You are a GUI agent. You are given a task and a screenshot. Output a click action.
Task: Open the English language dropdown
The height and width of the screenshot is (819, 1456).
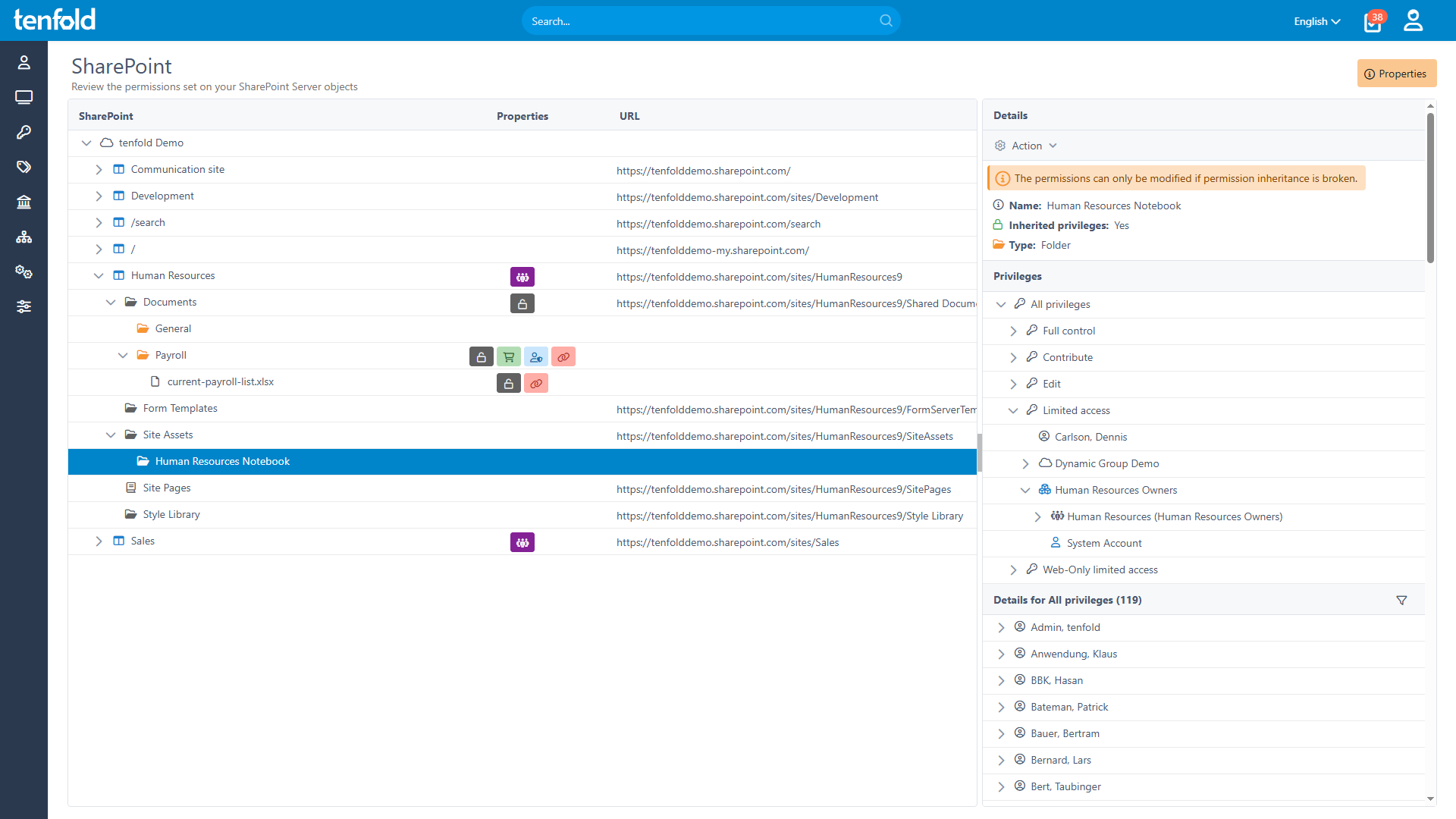pos(1317,21)
